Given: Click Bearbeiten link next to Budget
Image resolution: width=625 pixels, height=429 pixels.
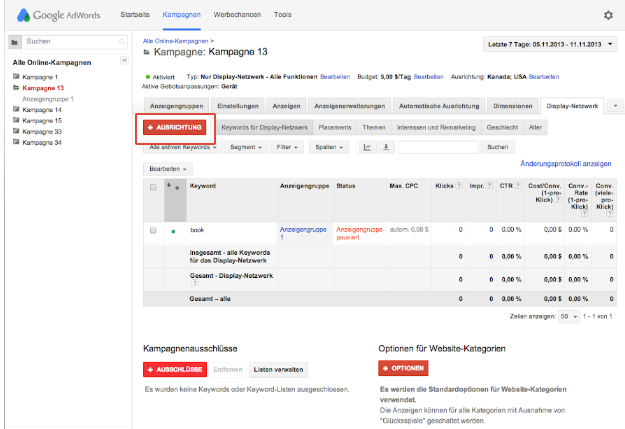Looking at the screenshot, I should 428,77.
